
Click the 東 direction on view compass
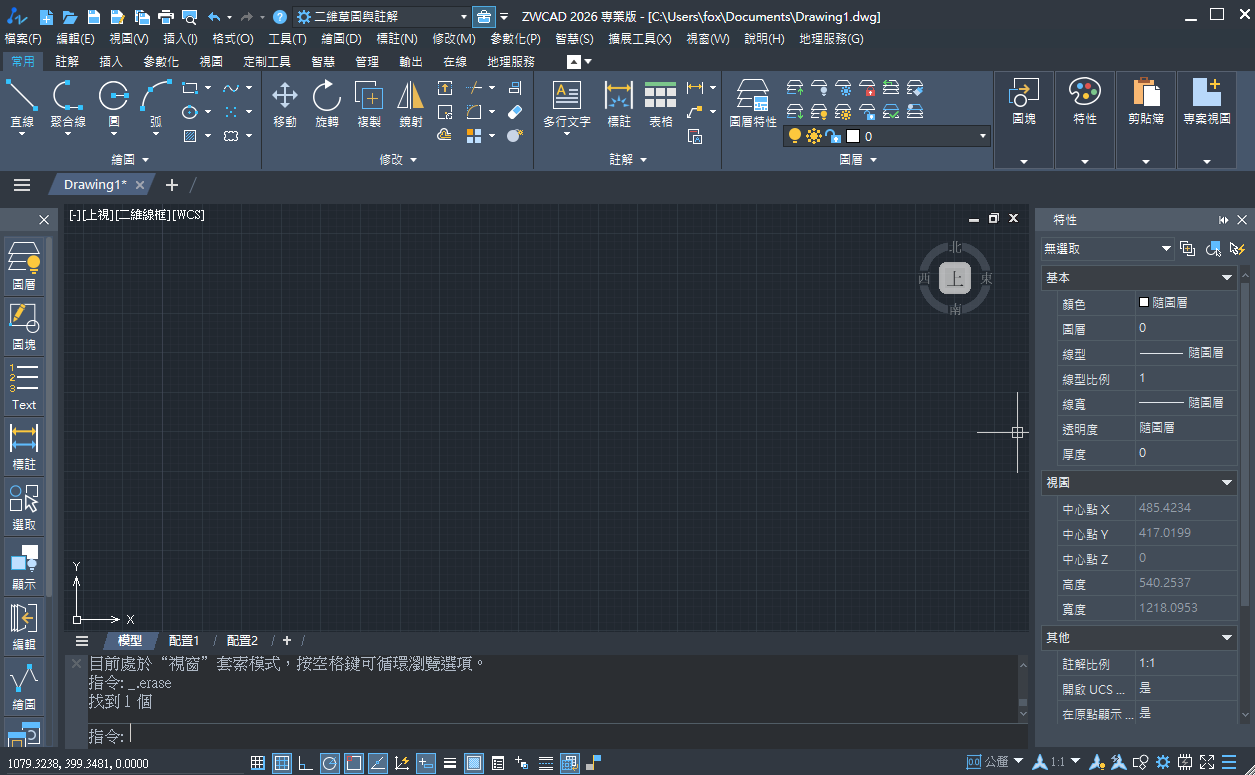pyautogui.click(x=986, y=278)
